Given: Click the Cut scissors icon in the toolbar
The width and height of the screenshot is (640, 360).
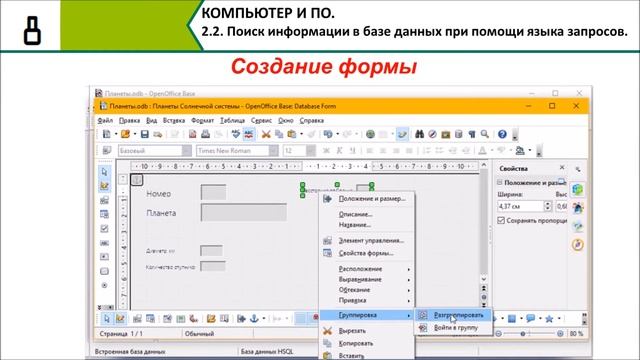Looking at the screenshot, I should [266, 134].
